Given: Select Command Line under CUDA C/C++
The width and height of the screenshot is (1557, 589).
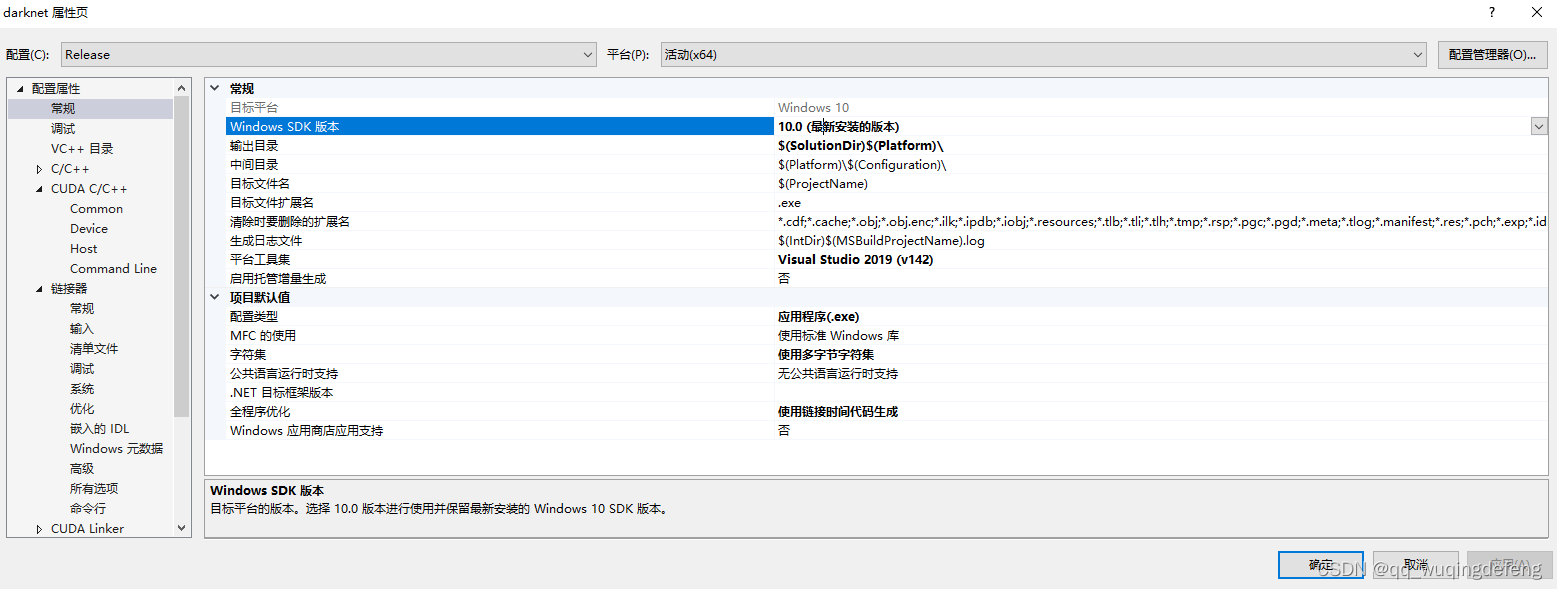Looking at the screenshot, I should pos(113,268).
